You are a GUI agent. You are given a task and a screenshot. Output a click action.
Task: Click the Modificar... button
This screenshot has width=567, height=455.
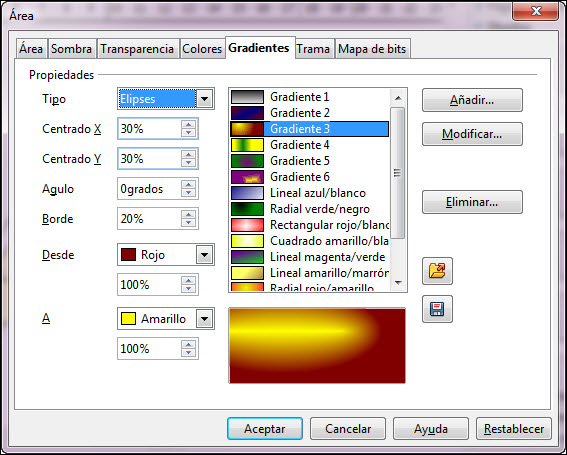coord(472,134)
